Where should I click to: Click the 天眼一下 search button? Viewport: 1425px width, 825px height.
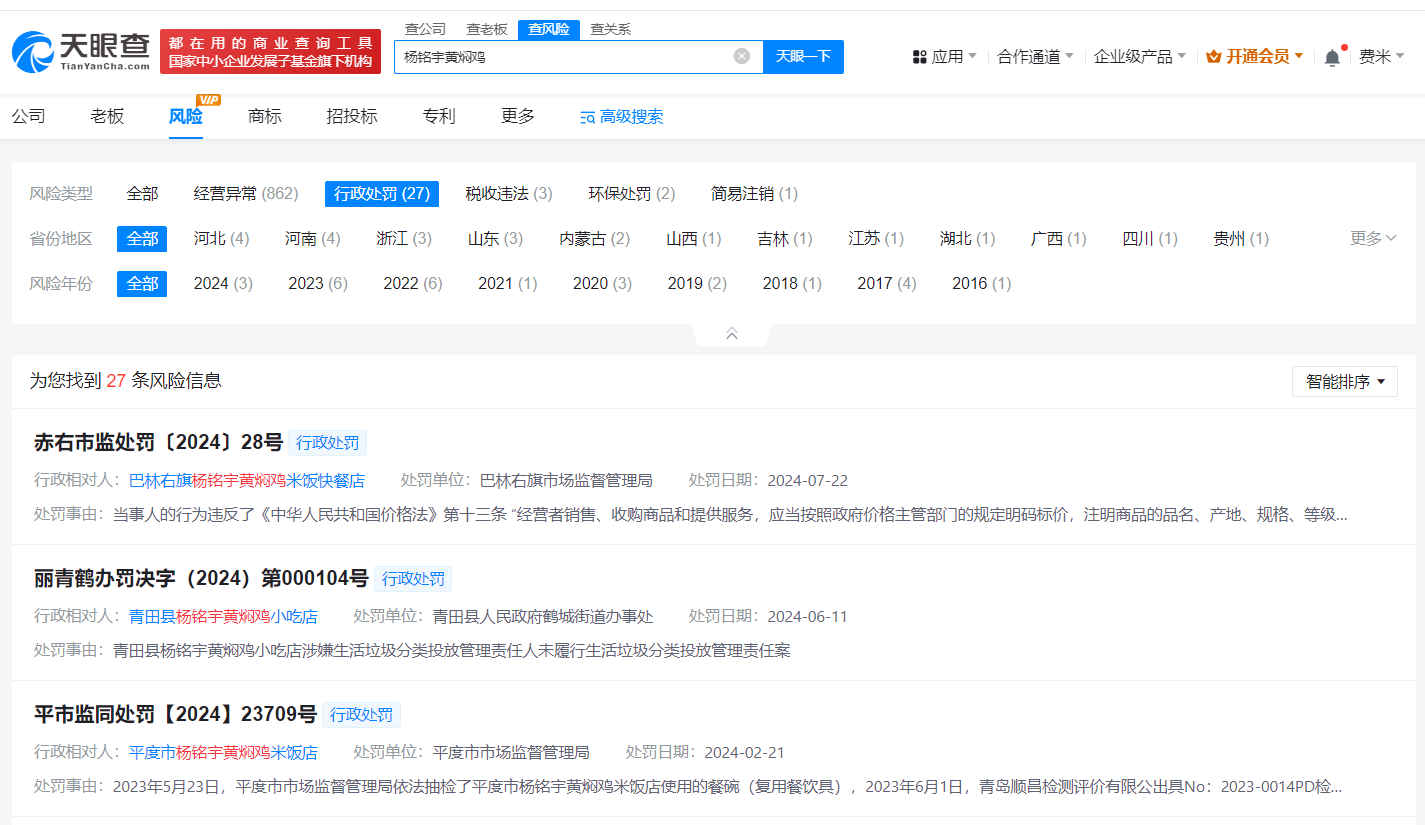click(x=803, y=56)
